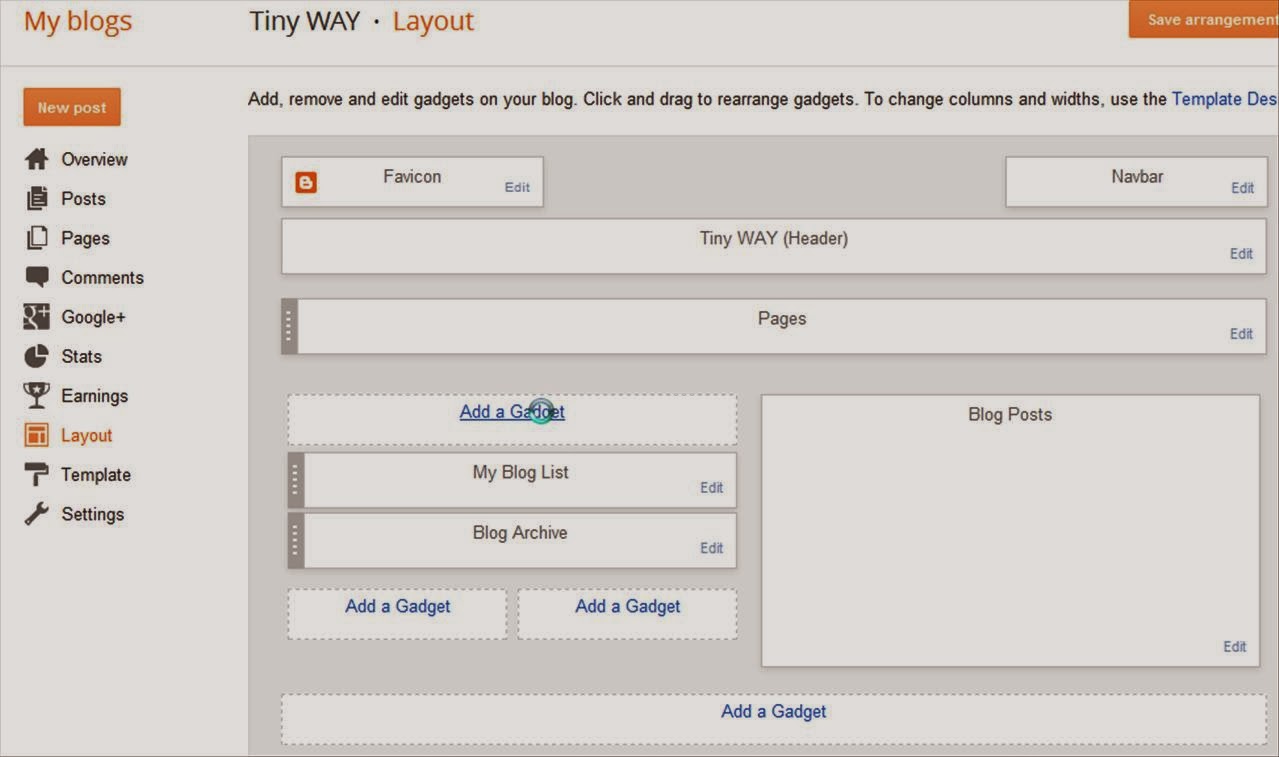1279x757 pixels.
Task: Edit the Tiny WAY header gadget
Action: click(x=1240, y=253)
